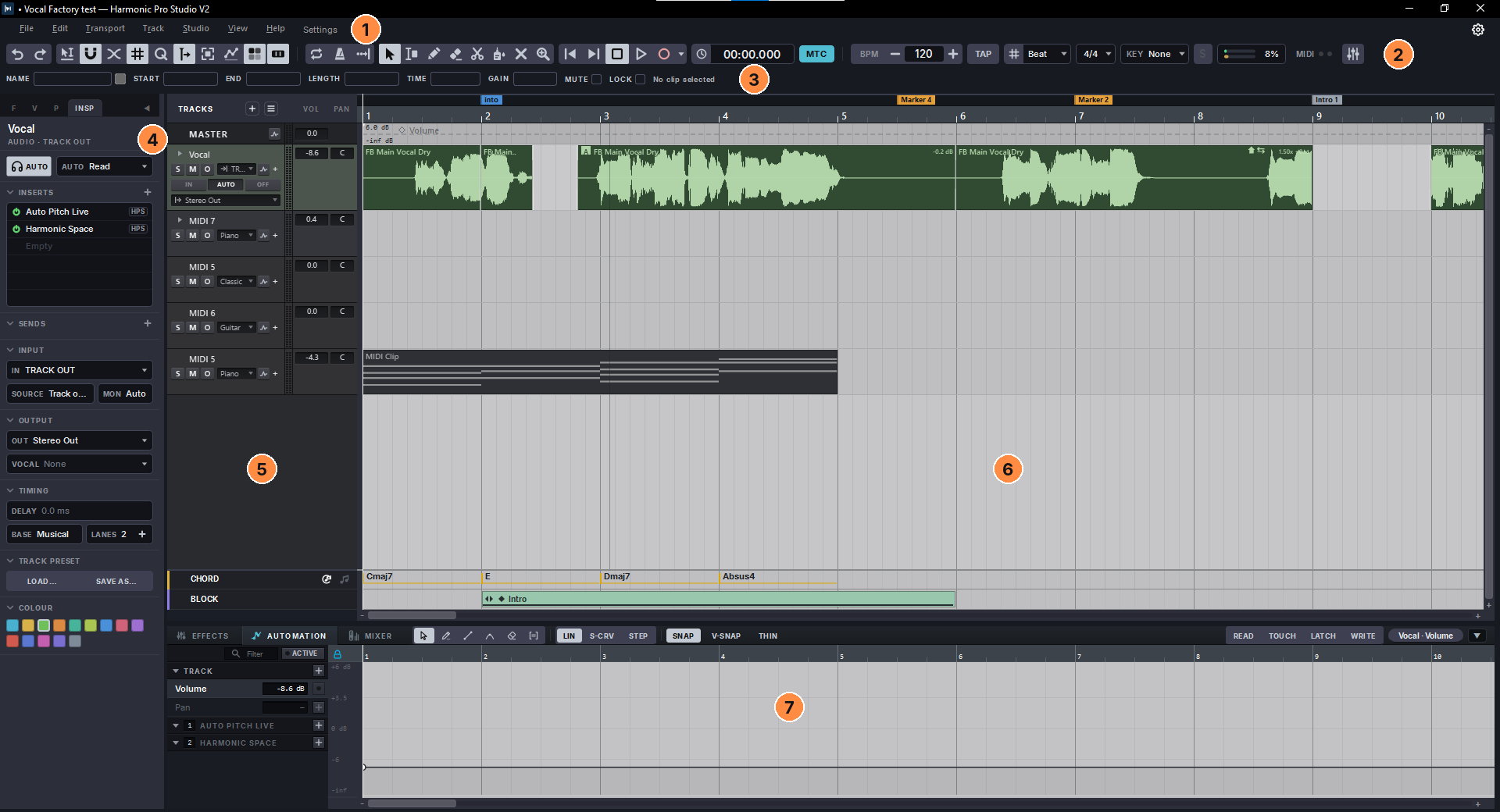This screenshot has height=812, width=1500.
Task: Toggle the MTC sync button
Action: (x=816, y=54)
